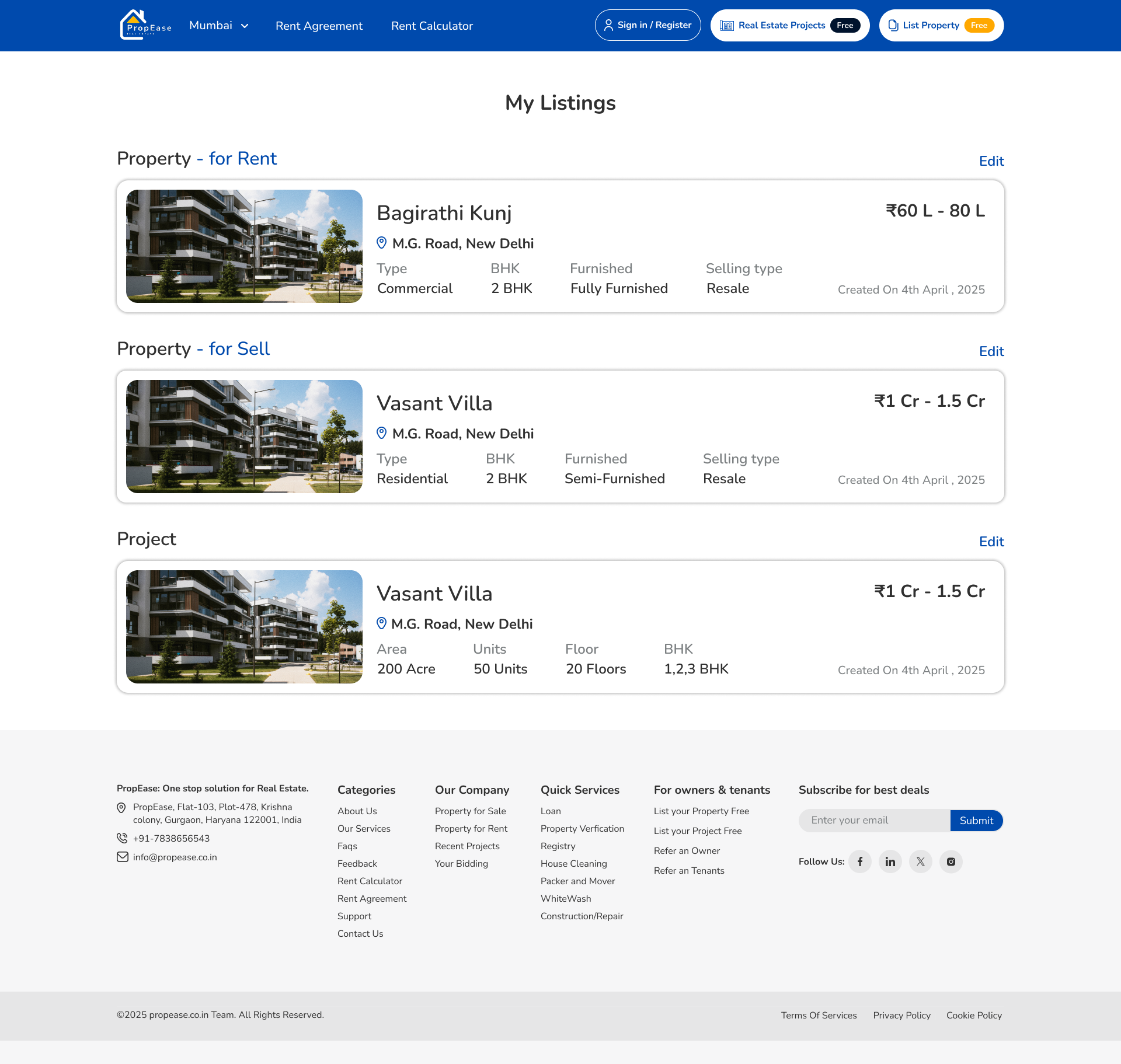Open the Project Vasant Villa thumbnail
Viewport: 1121px width, 1064px height.
tap(244, 627)
